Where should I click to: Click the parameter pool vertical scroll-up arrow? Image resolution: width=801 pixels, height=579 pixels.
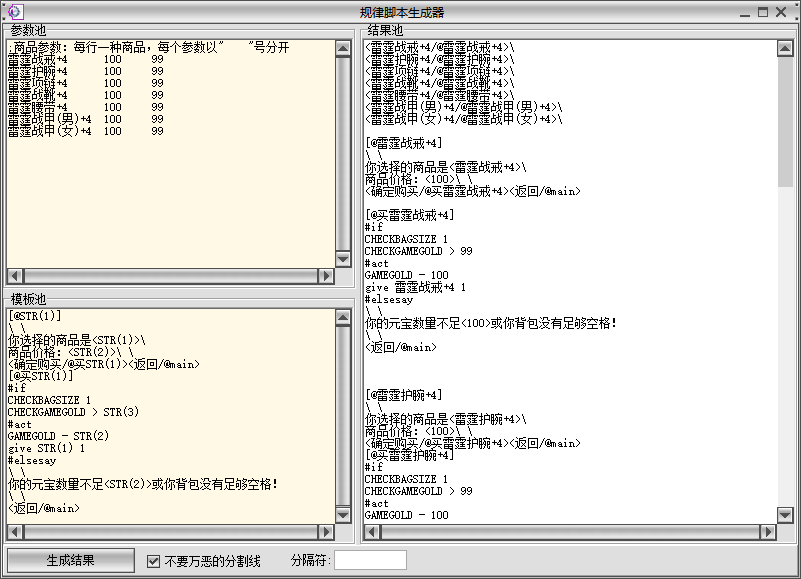coord(343,47)
